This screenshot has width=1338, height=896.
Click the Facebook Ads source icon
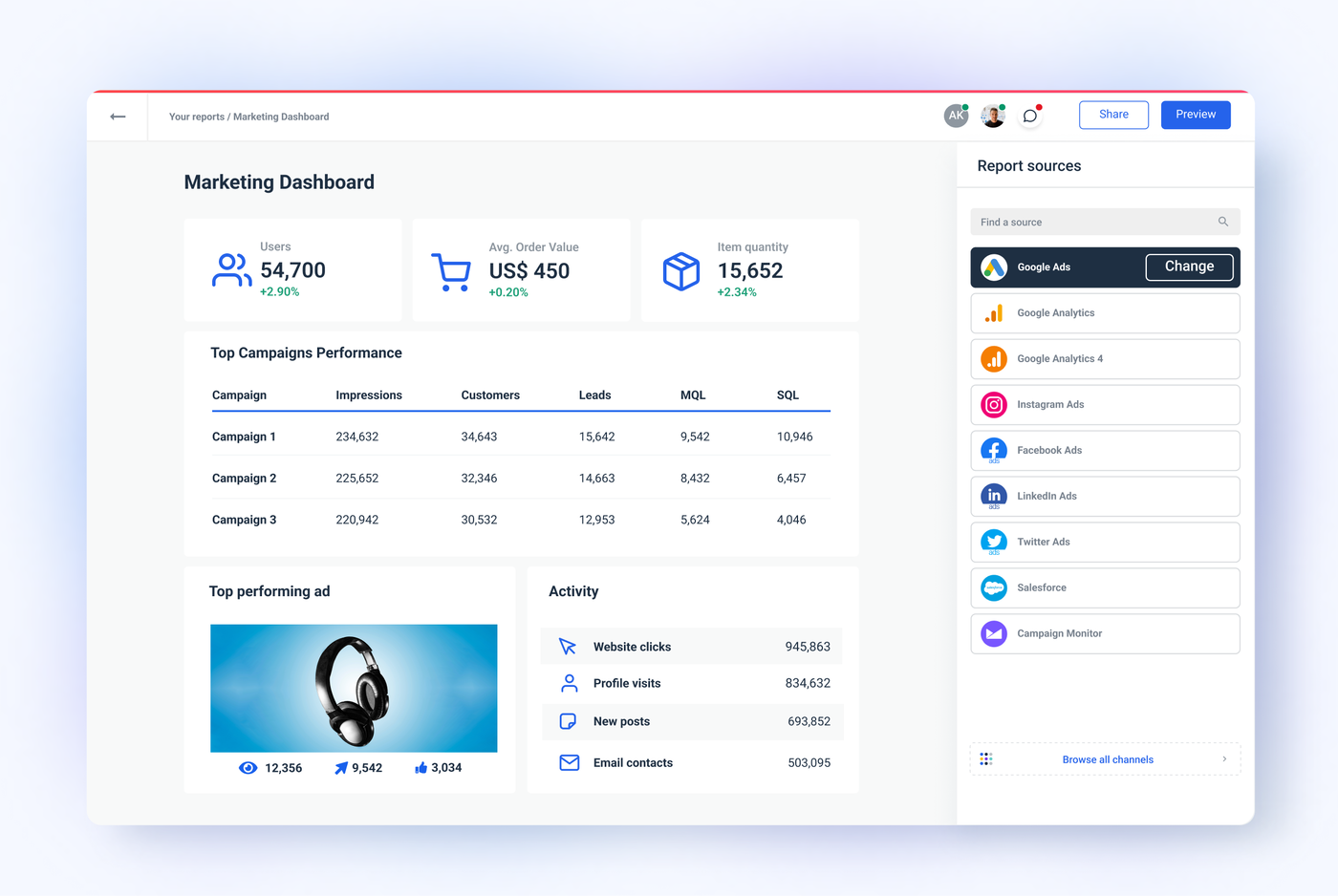coord(993,450)
